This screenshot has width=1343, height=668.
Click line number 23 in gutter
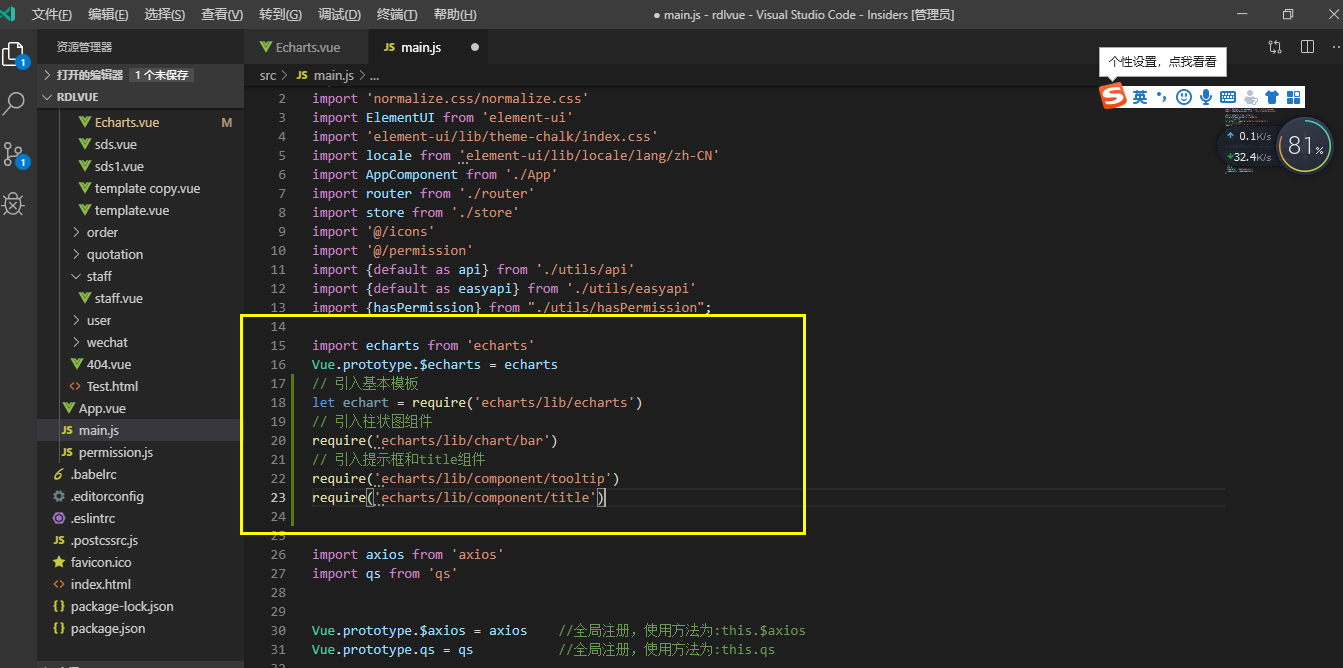pos(278,497)
